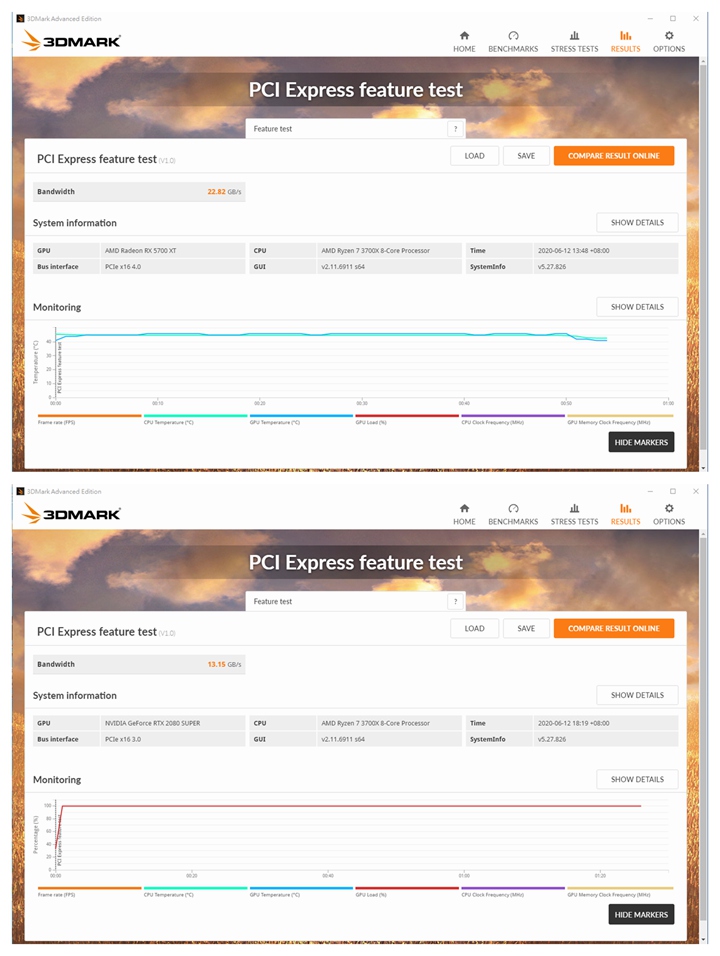
Task: Open RESULTS in the top 3DMark window
Action: click(x=626, y=41)
